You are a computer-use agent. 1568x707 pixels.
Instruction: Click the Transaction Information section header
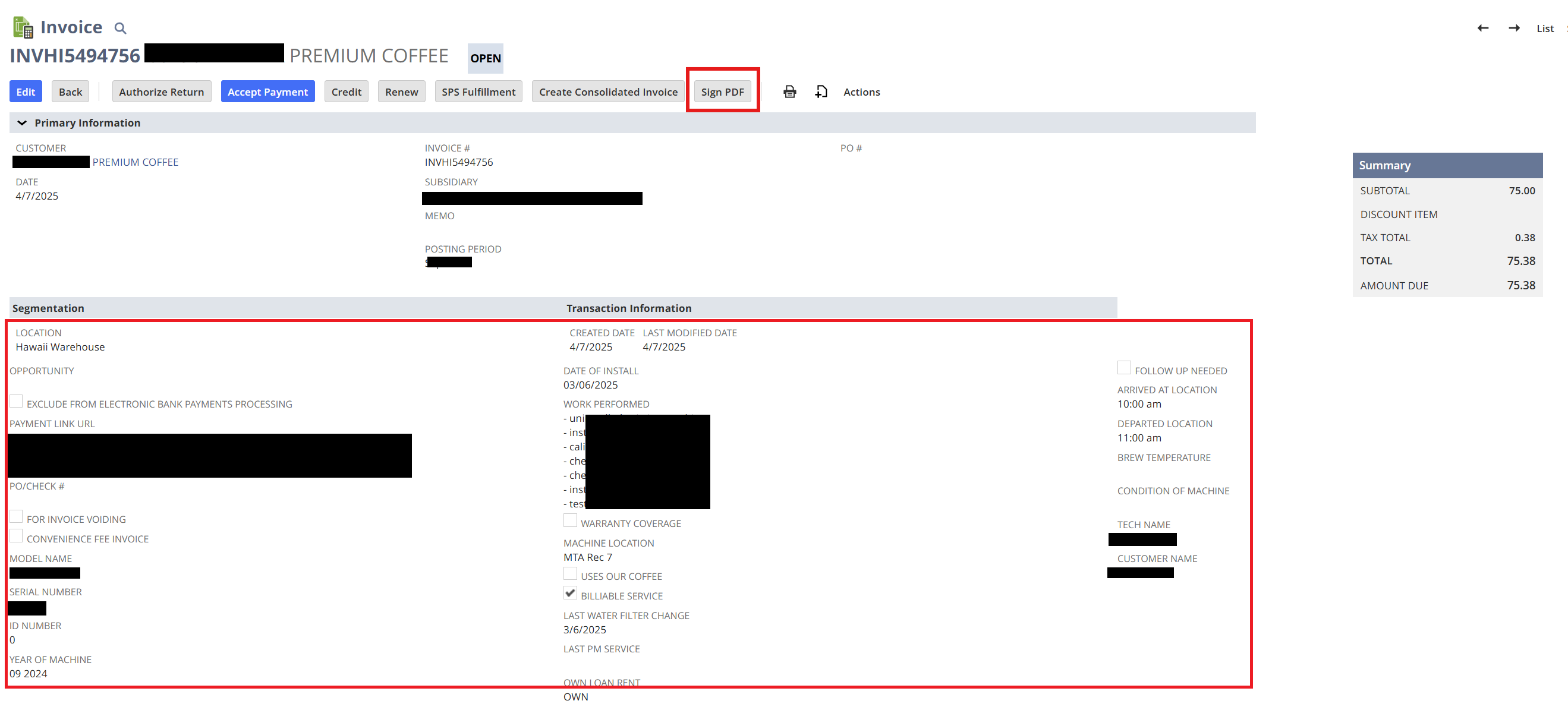tap(629, 308)
